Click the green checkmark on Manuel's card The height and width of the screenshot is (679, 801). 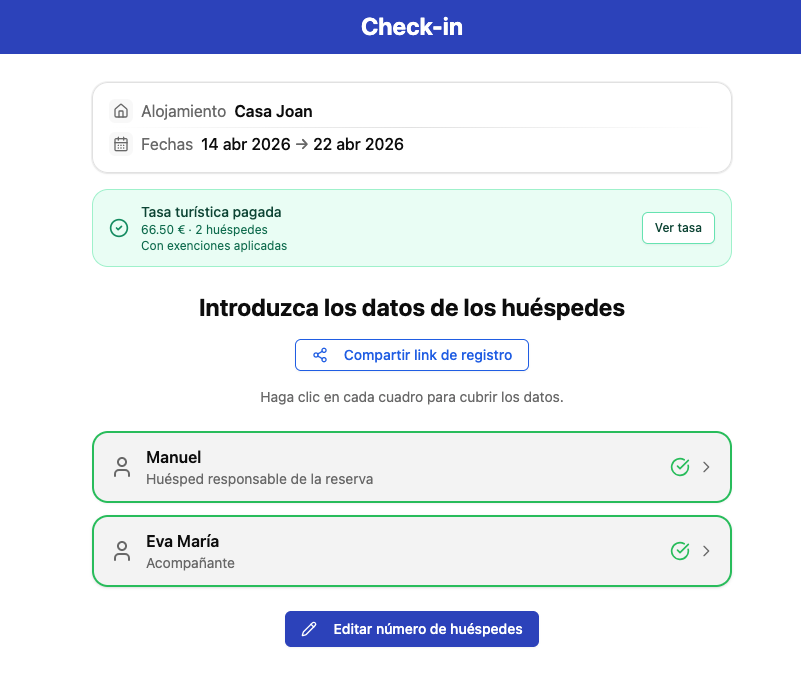681,466
